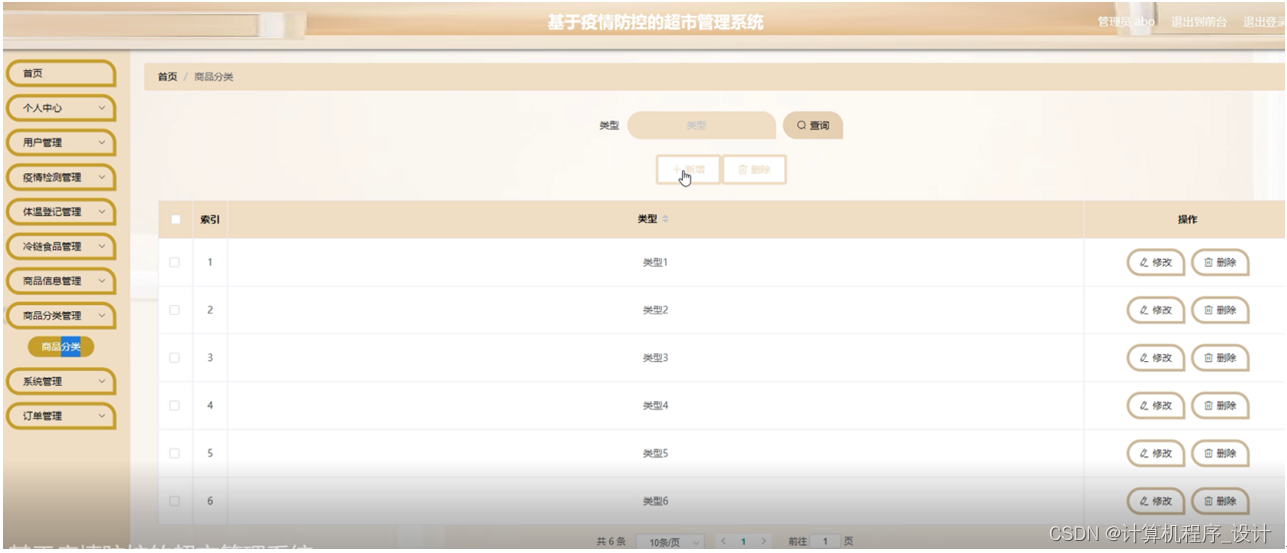The height and width of the screenshot is (553, 1287).
Task: Click the 查询 search button
Action: pos(813,126)
